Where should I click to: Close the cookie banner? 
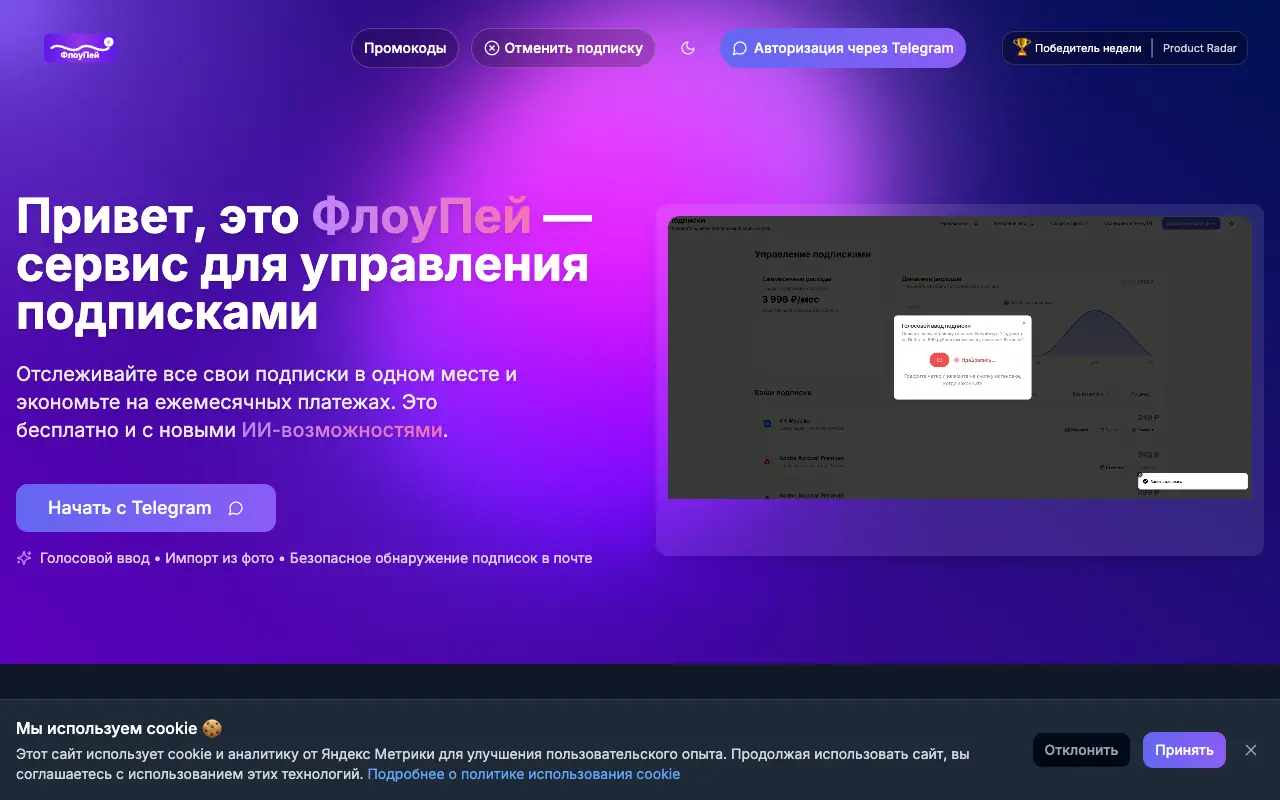(x=1250, y=750)
